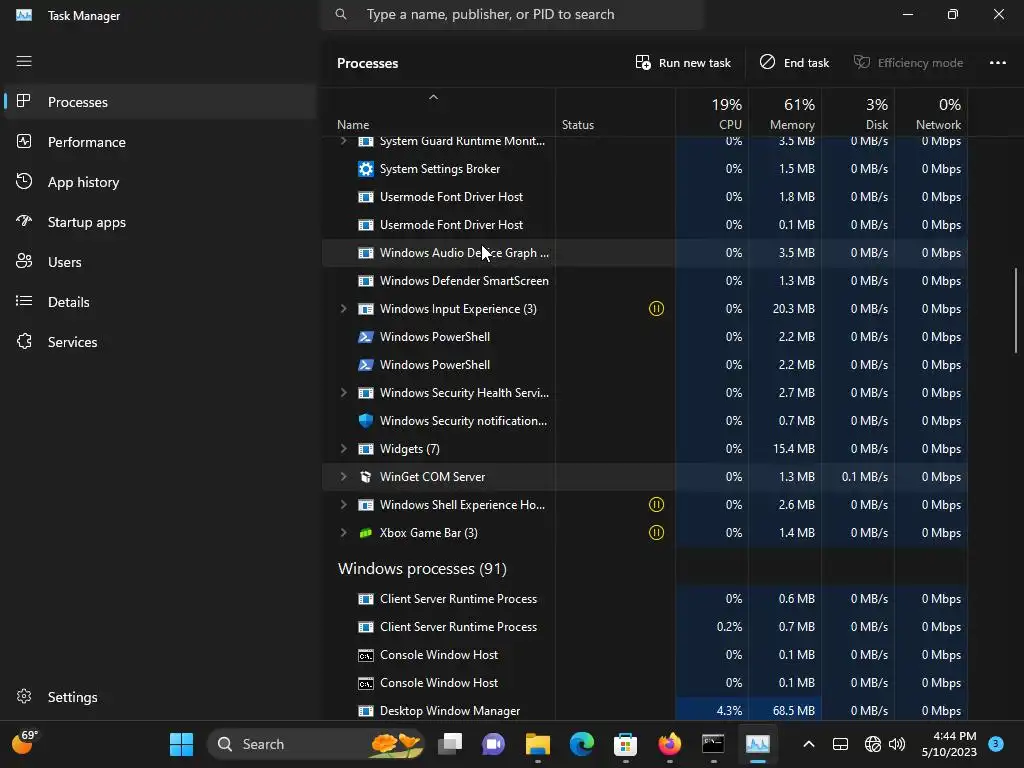Image resolution: width=1024 pixels, height=768 pixels.
Task: Open the Windows Start menu
Action: [x=182, y=744]
